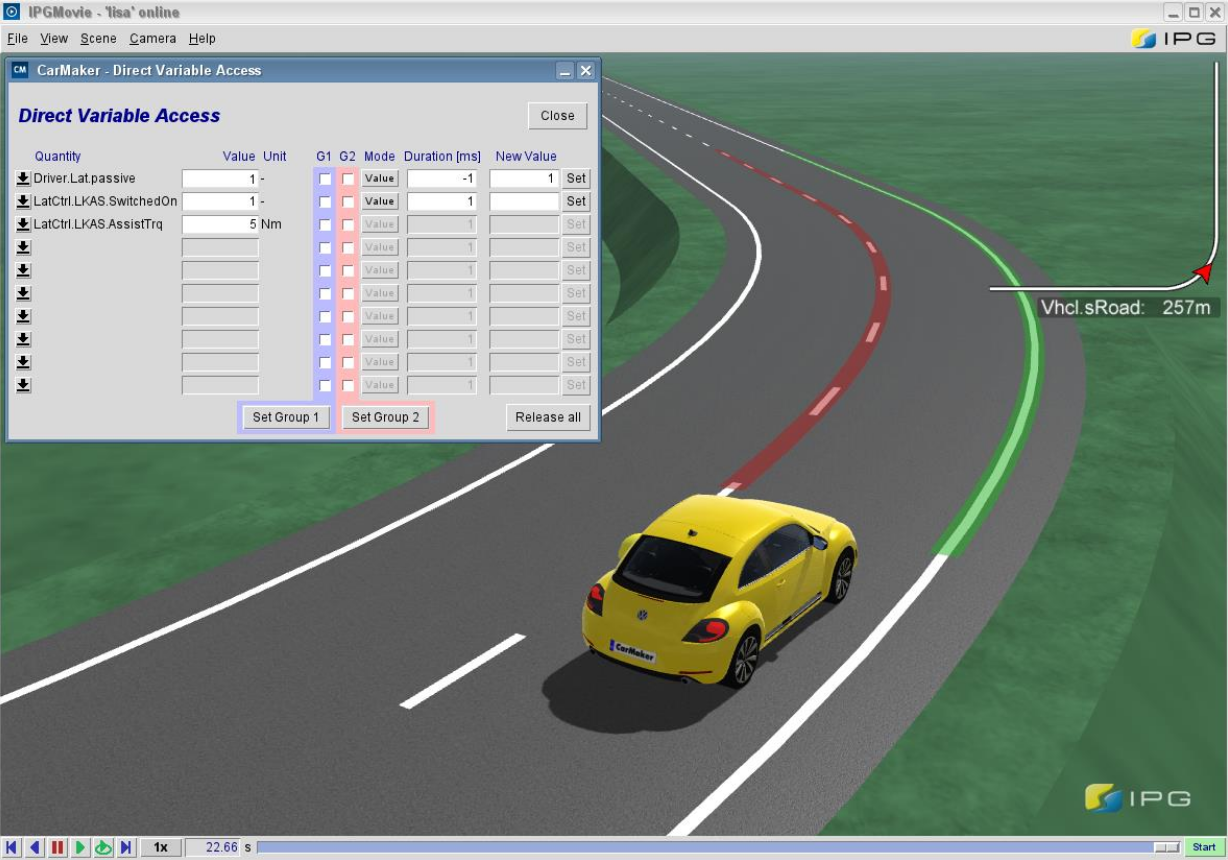Click the blue reverse play arrow

click(x=35, y=848)
